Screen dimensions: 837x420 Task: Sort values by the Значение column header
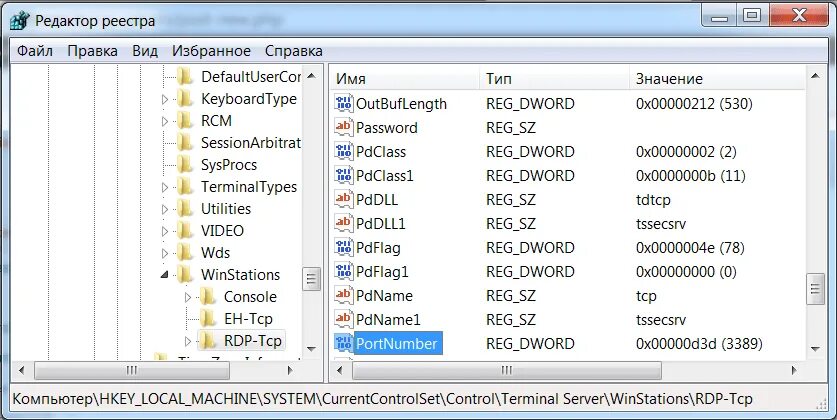[x=717, y=78]
